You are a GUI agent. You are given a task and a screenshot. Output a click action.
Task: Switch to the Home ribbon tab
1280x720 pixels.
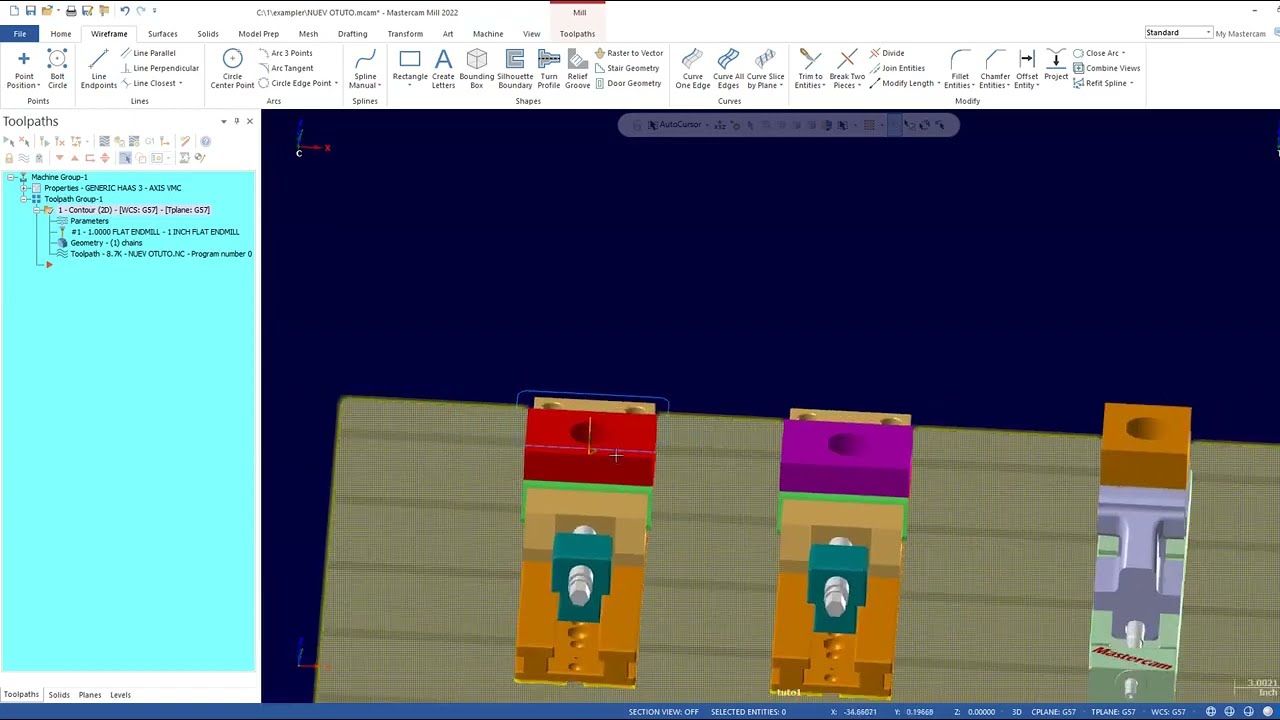tap(61, 34)
